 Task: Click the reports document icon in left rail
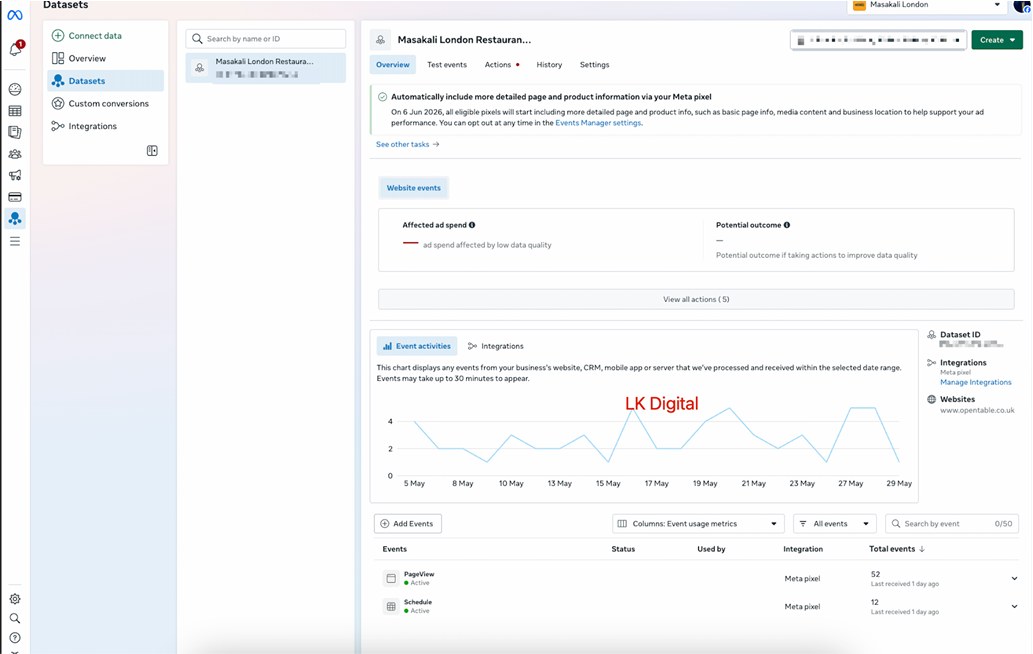[14, 132]
